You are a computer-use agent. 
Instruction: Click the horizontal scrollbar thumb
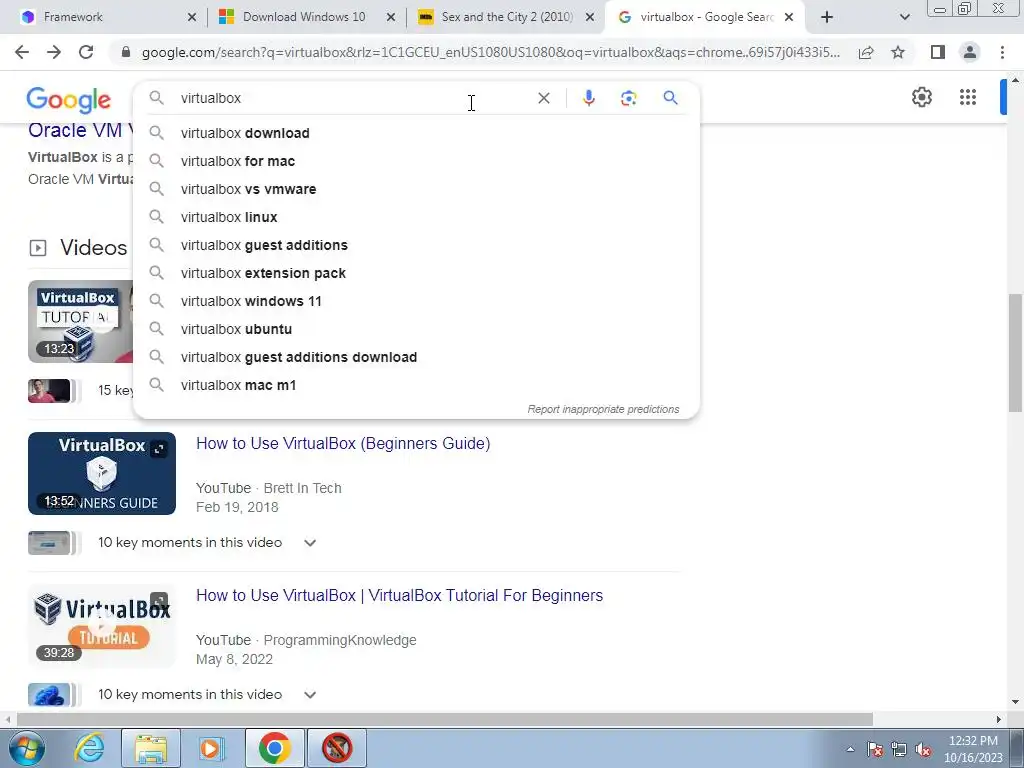coord(445,719)
